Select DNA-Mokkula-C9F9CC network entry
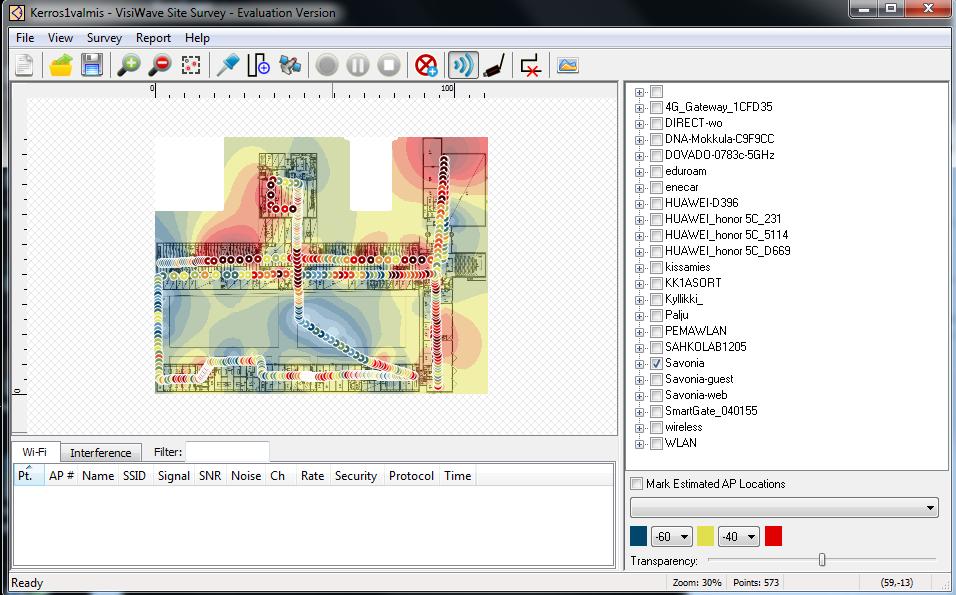 coord(719,139)
